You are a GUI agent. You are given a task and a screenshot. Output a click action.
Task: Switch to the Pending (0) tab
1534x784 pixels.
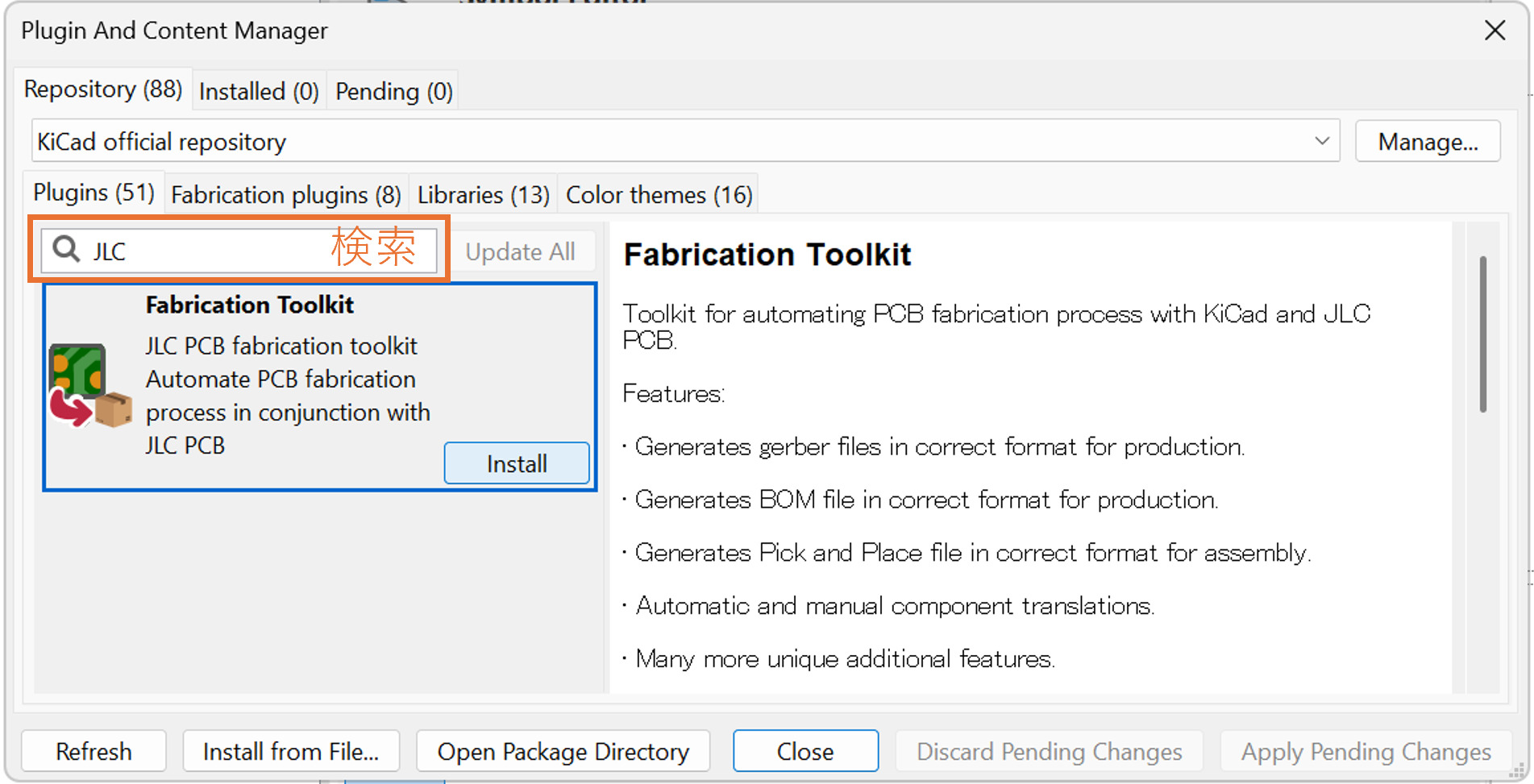click(x=394, y=92)
